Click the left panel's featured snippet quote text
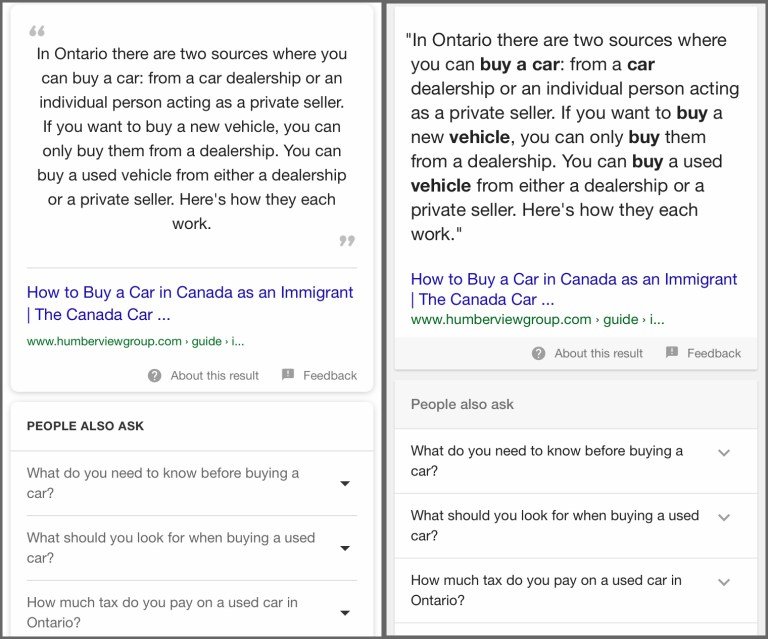 pyautogui.click(x=192, y=139)
